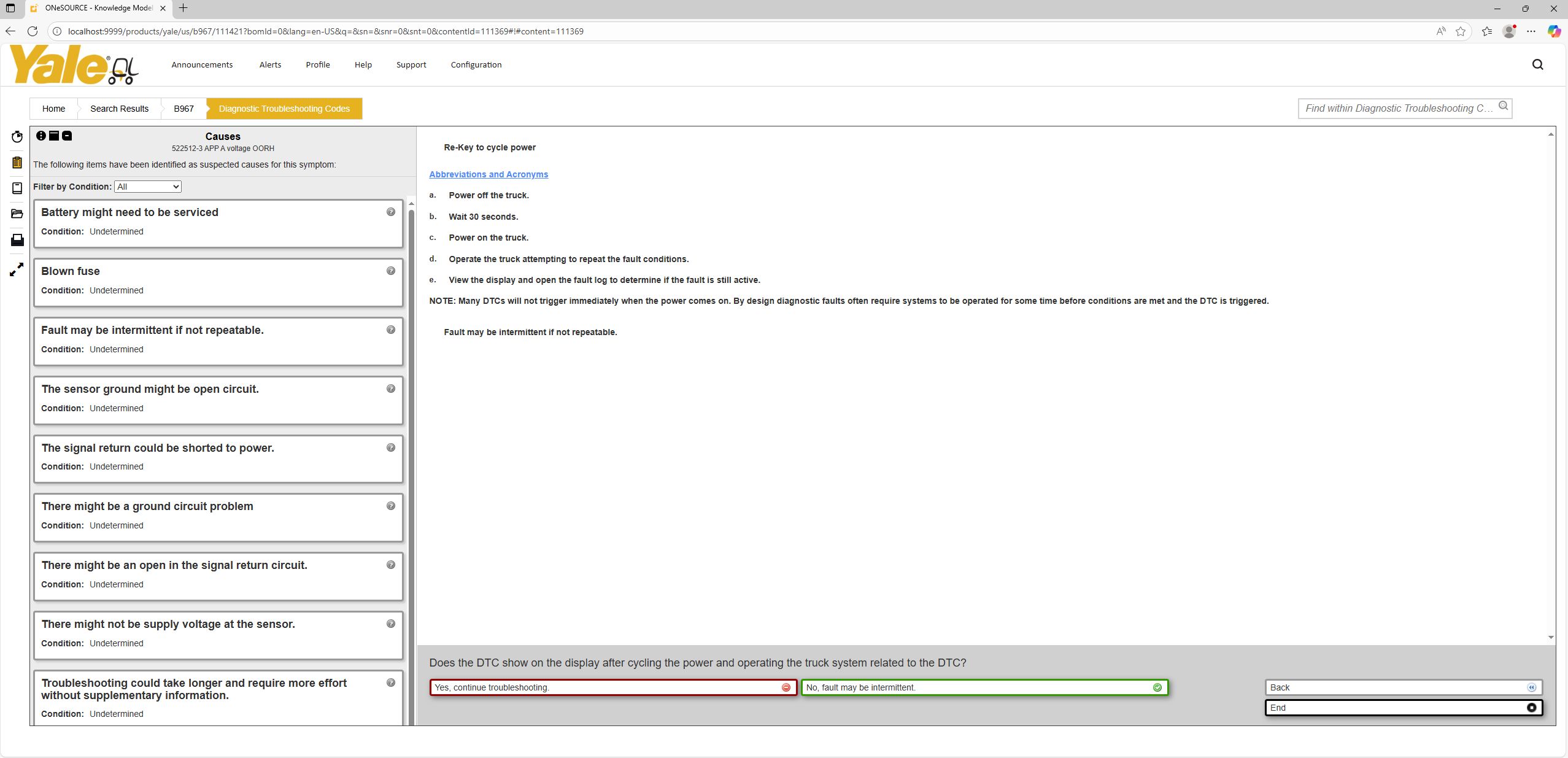Select the stopwatch history icon in left sidebar
1568x758 pixels.
coord(17,136)
